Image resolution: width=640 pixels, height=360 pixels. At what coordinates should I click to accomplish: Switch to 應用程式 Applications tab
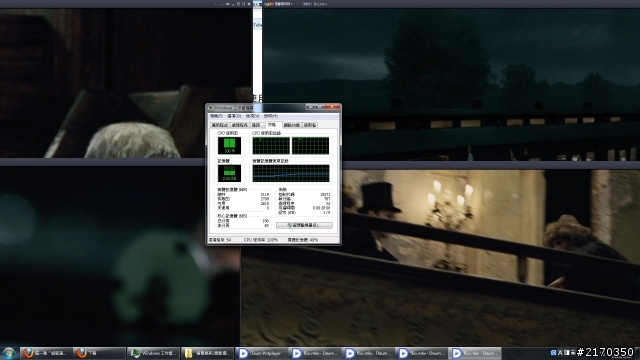pos(220,125)
